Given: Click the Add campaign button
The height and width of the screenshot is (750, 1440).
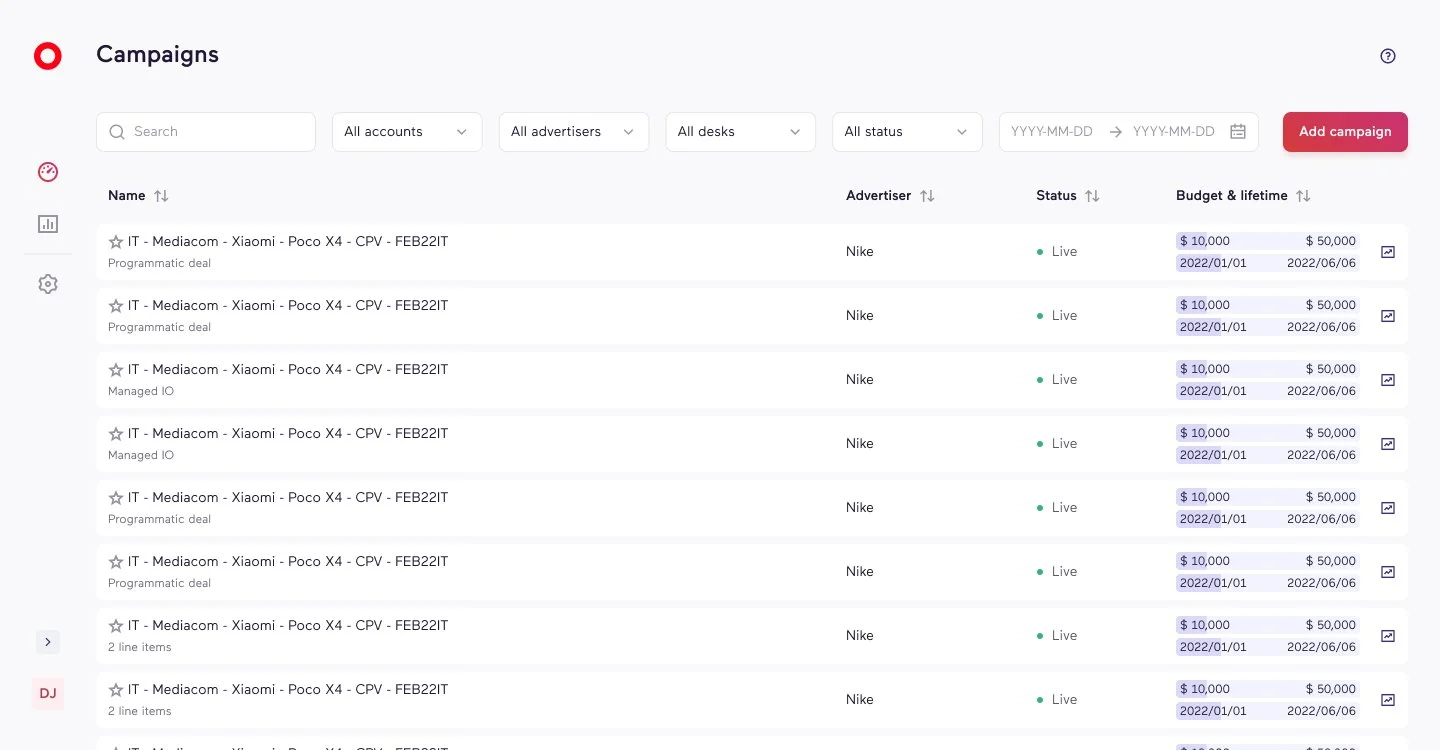Looking at the screenshot, I should (x=1345, y=132).
